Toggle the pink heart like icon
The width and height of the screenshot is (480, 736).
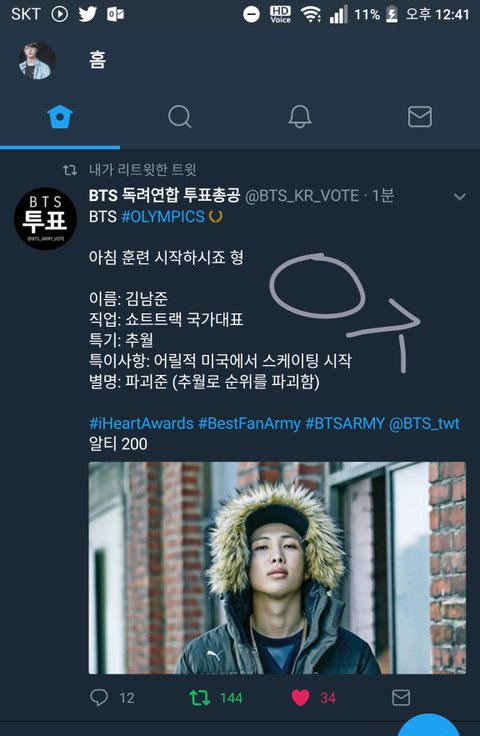[300, 698]
